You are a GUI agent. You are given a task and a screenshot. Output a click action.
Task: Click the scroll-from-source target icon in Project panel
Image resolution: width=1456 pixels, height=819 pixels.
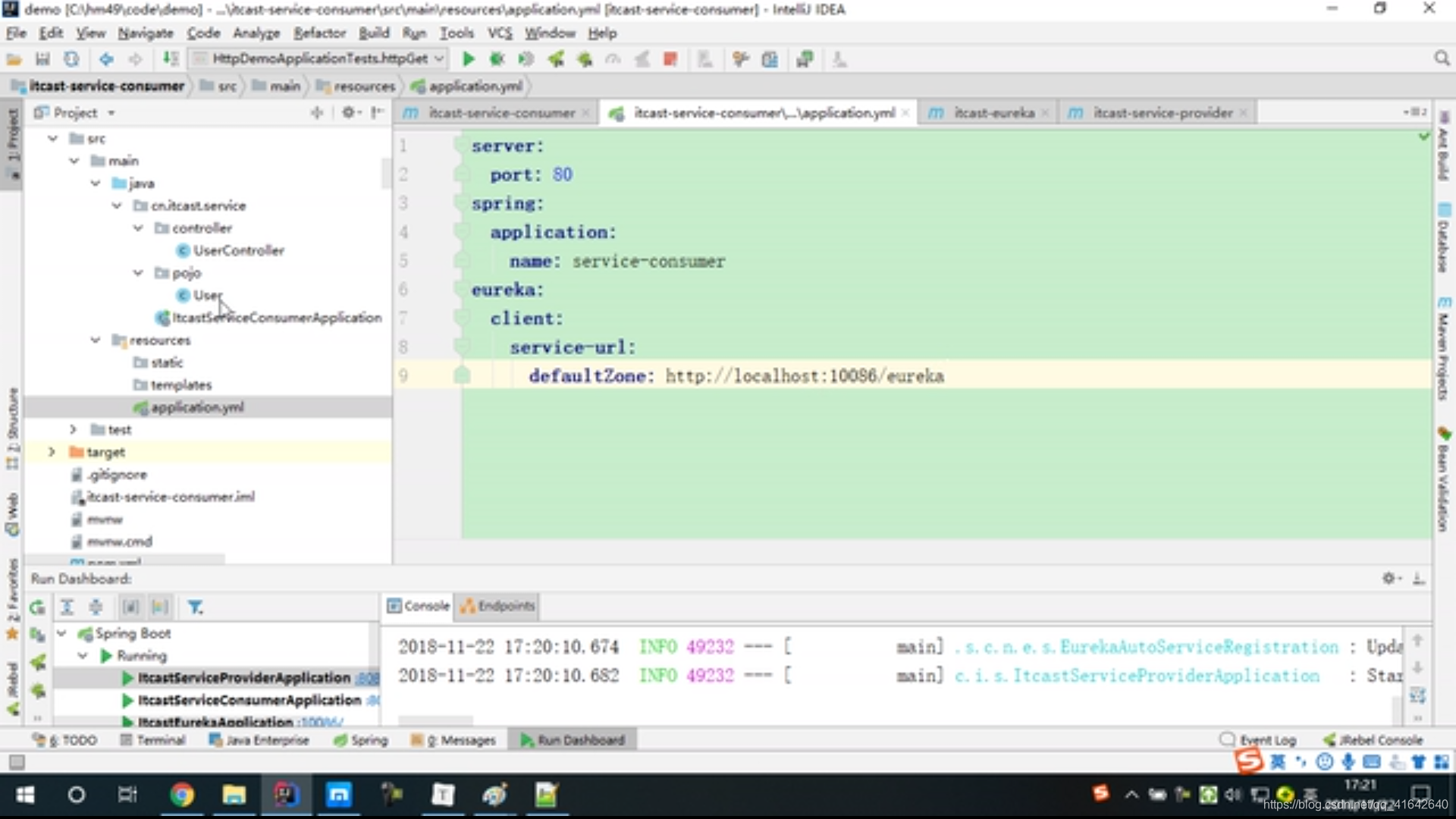click(317, 112)
